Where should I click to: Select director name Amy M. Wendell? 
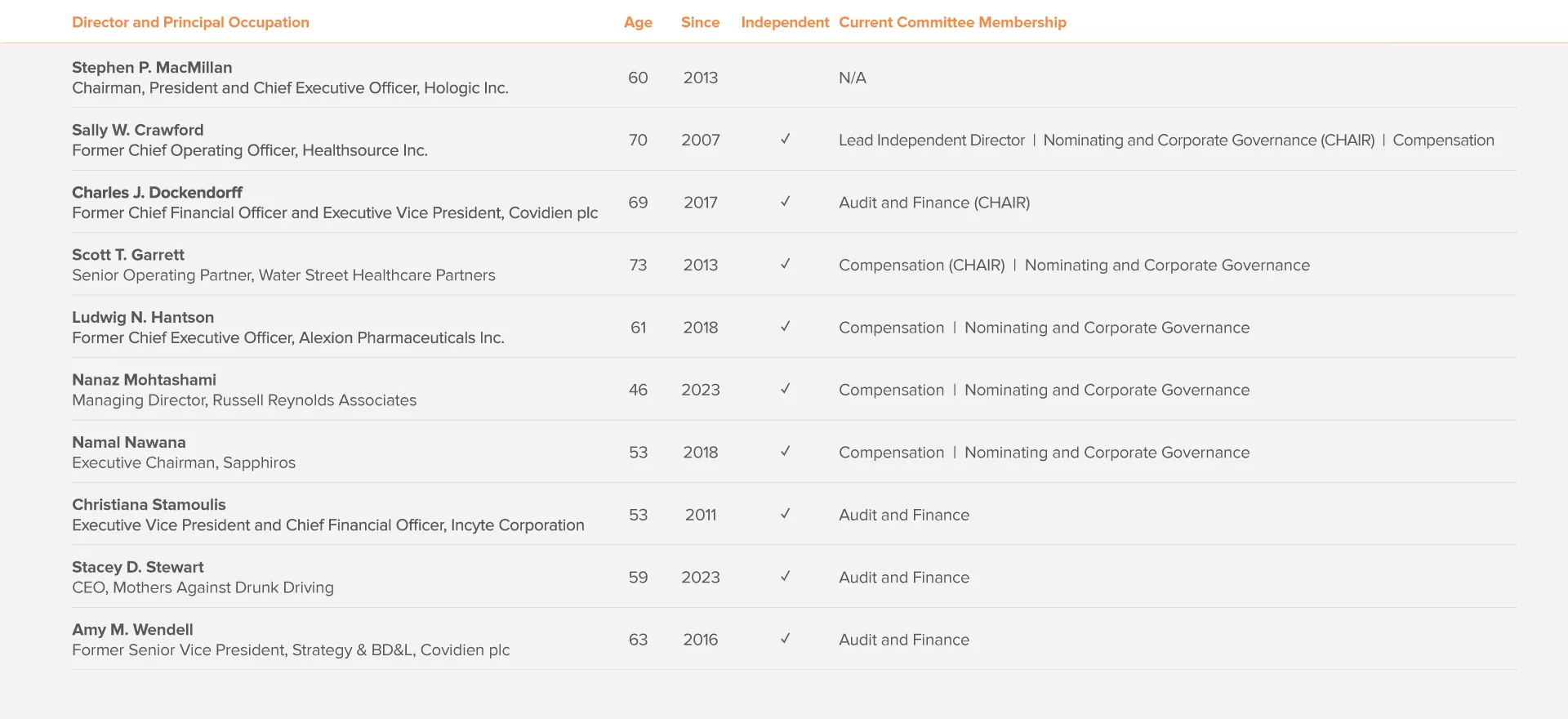(132, 629)
